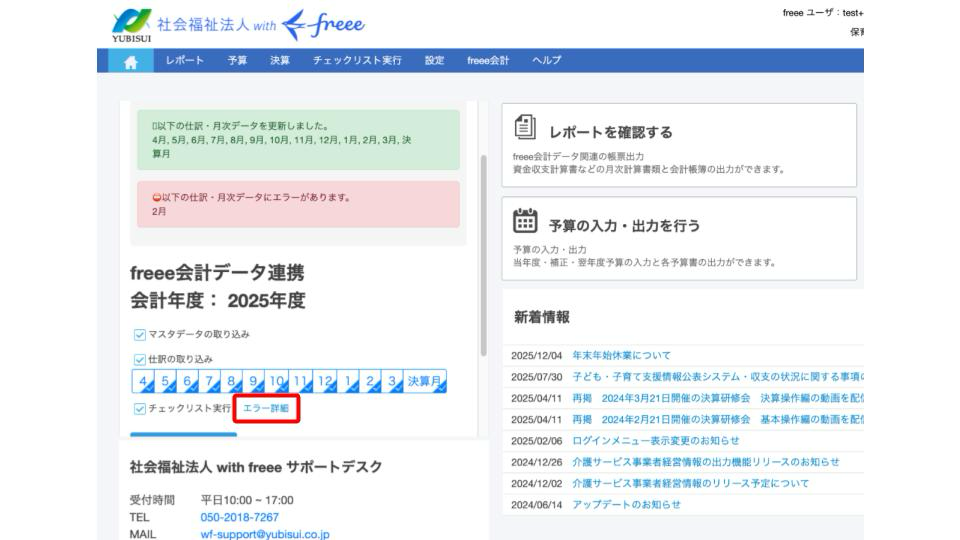This screenshot has width=960, height=540.
Task: Open the レポートを確認する card
Action: (x=679, y=145)
